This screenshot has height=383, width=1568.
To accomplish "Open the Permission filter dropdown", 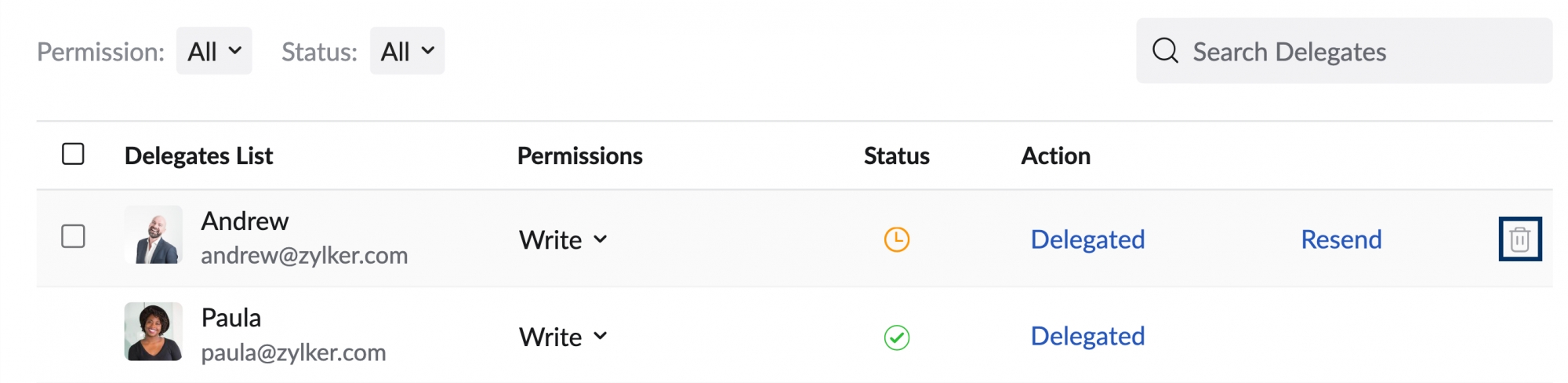I will [214, 51].
